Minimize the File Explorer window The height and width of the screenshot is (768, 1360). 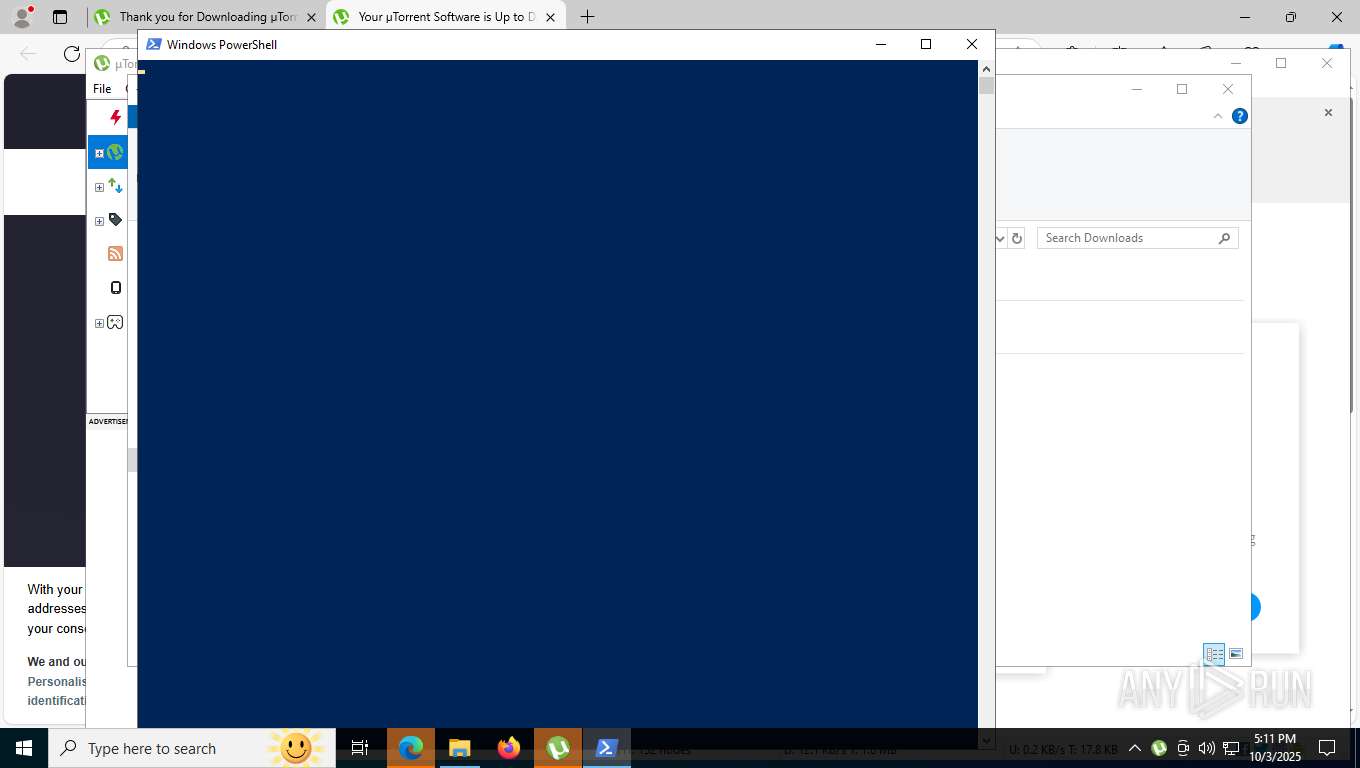point(1136,89)
